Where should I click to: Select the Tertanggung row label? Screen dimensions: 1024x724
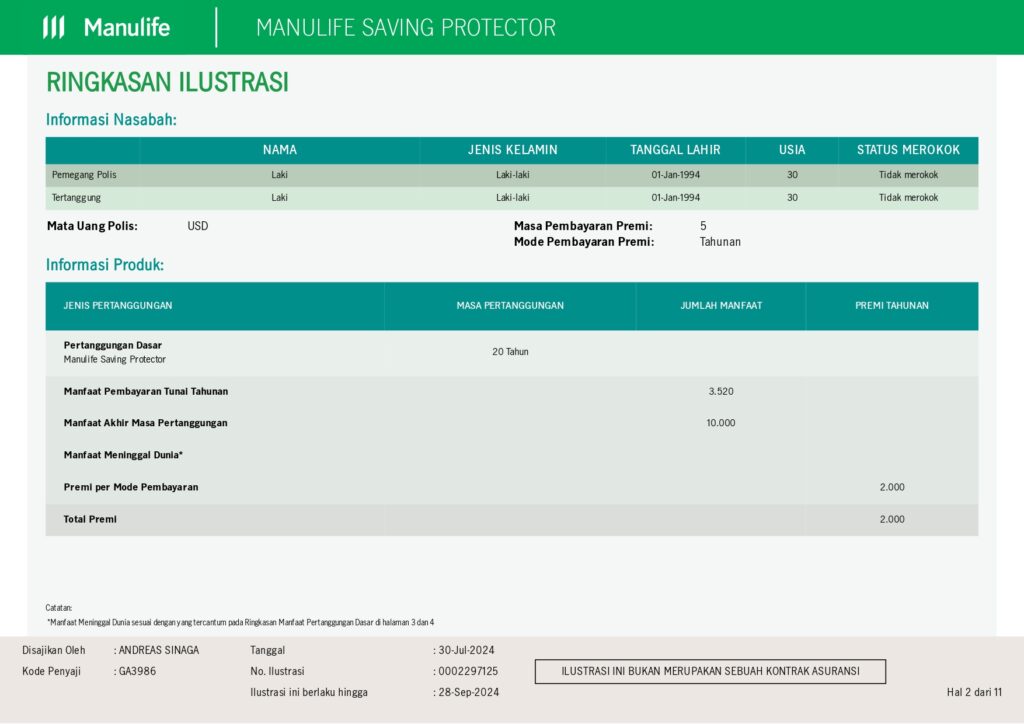point(76,197)
